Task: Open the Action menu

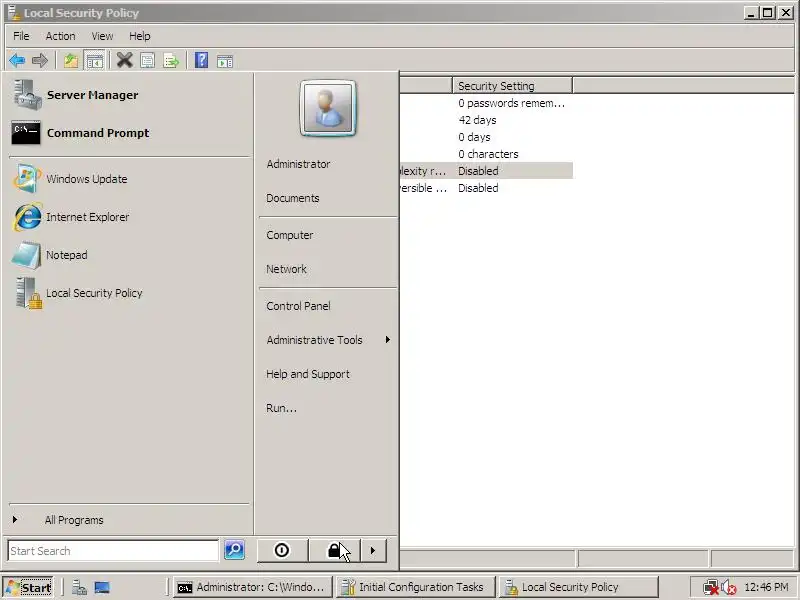Action: coord(60,36)
